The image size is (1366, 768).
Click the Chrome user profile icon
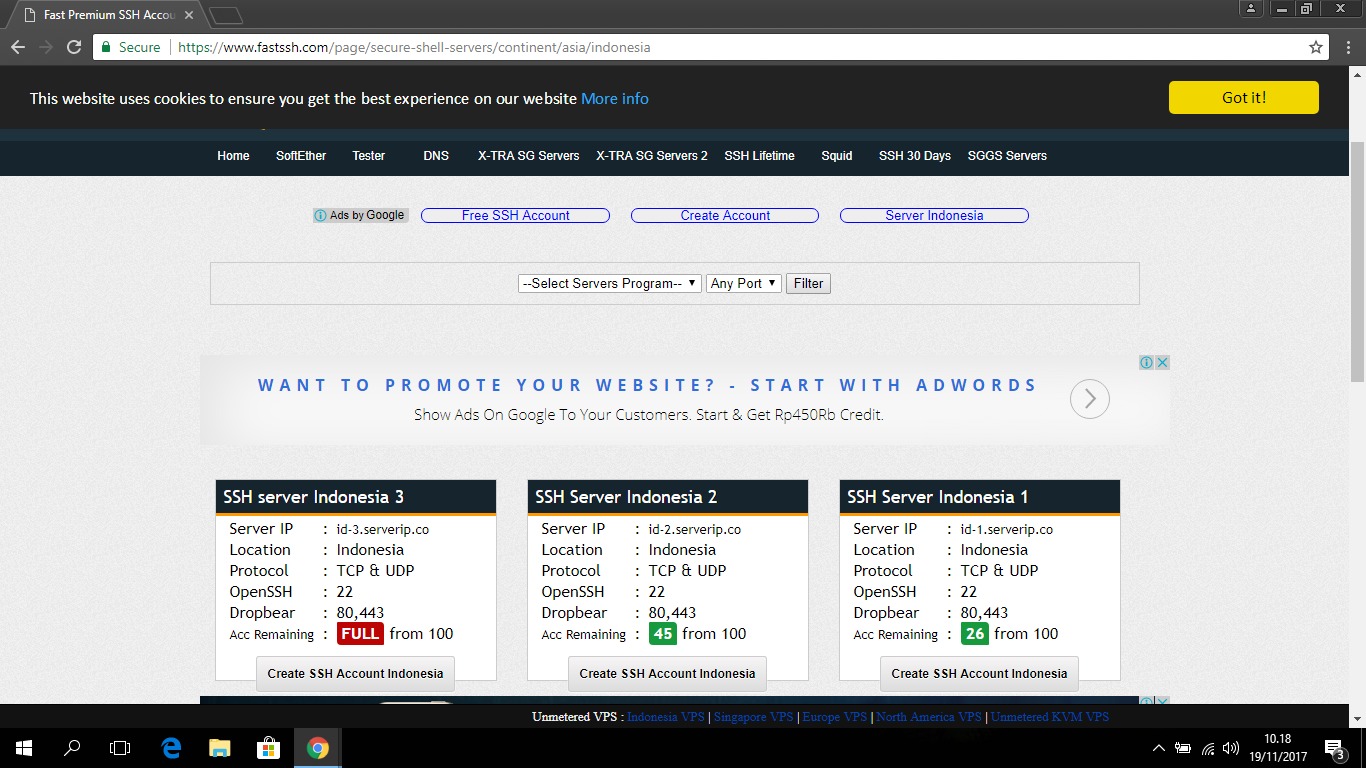point(1251,9)
